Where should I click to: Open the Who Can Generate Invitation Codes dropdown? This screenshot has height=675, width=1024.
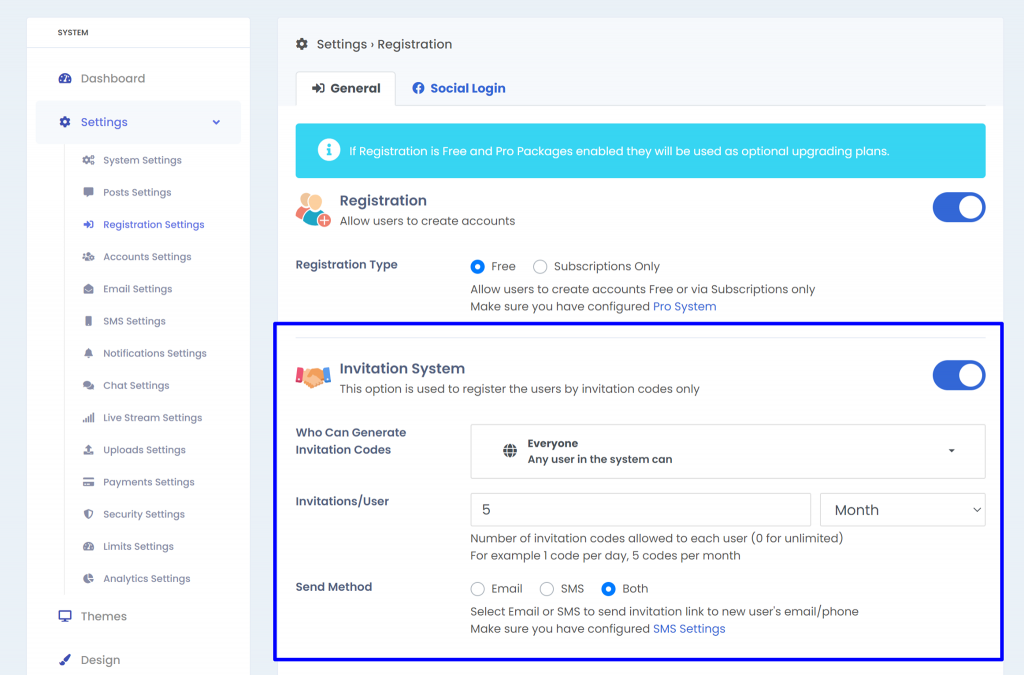(x=728, y=451)
